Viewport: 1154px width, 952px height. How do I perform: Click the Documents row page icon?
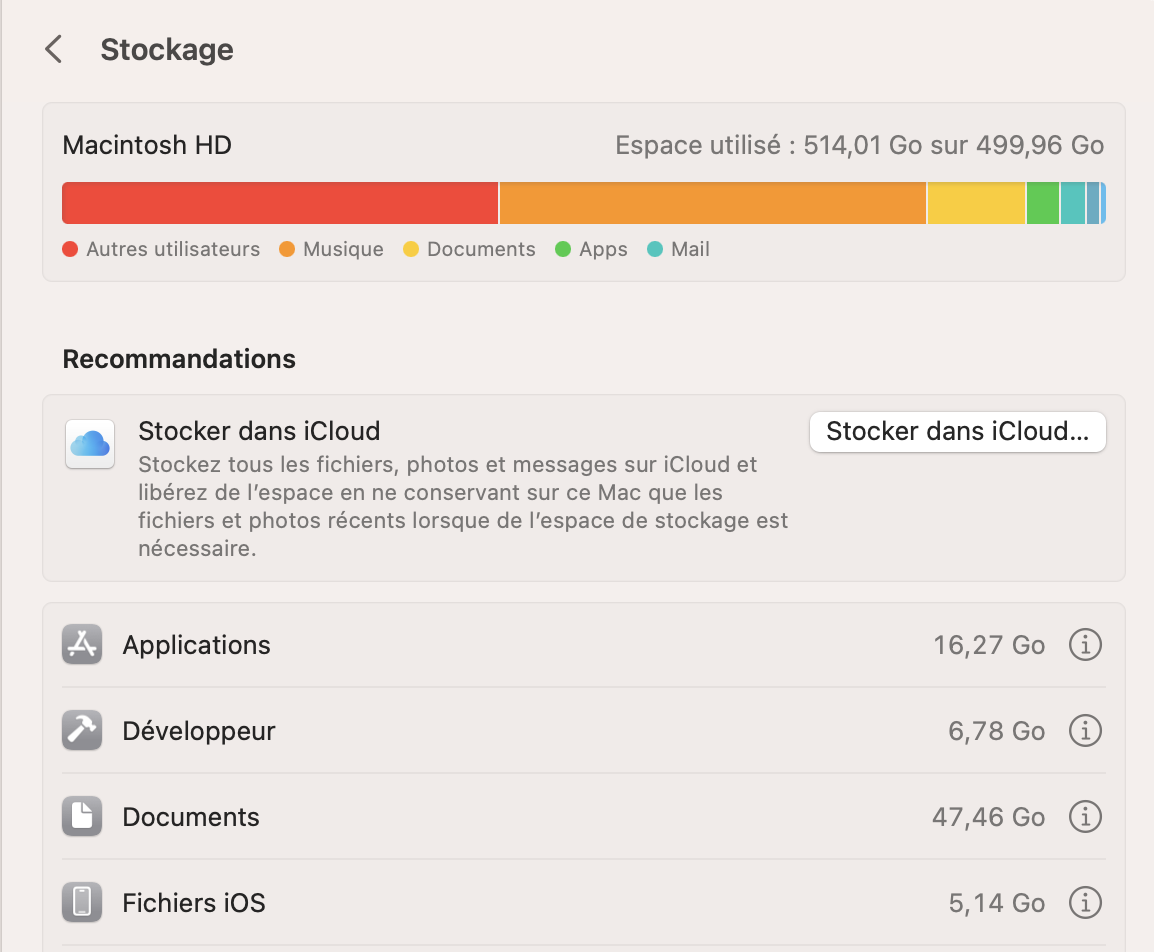(x=82, y=817)
